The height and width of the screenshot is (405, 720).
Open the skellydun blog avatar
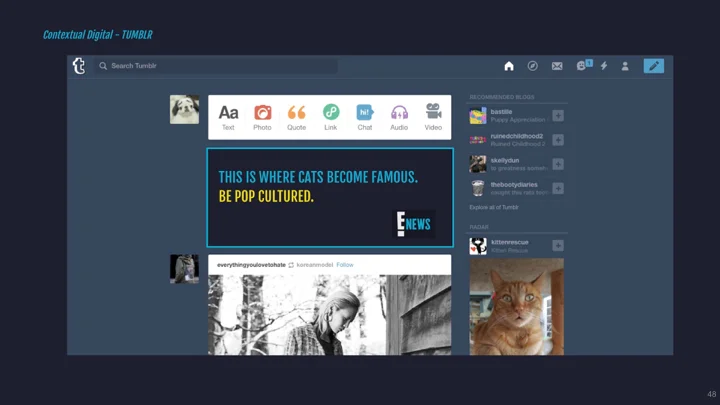[x=478, y=164]
